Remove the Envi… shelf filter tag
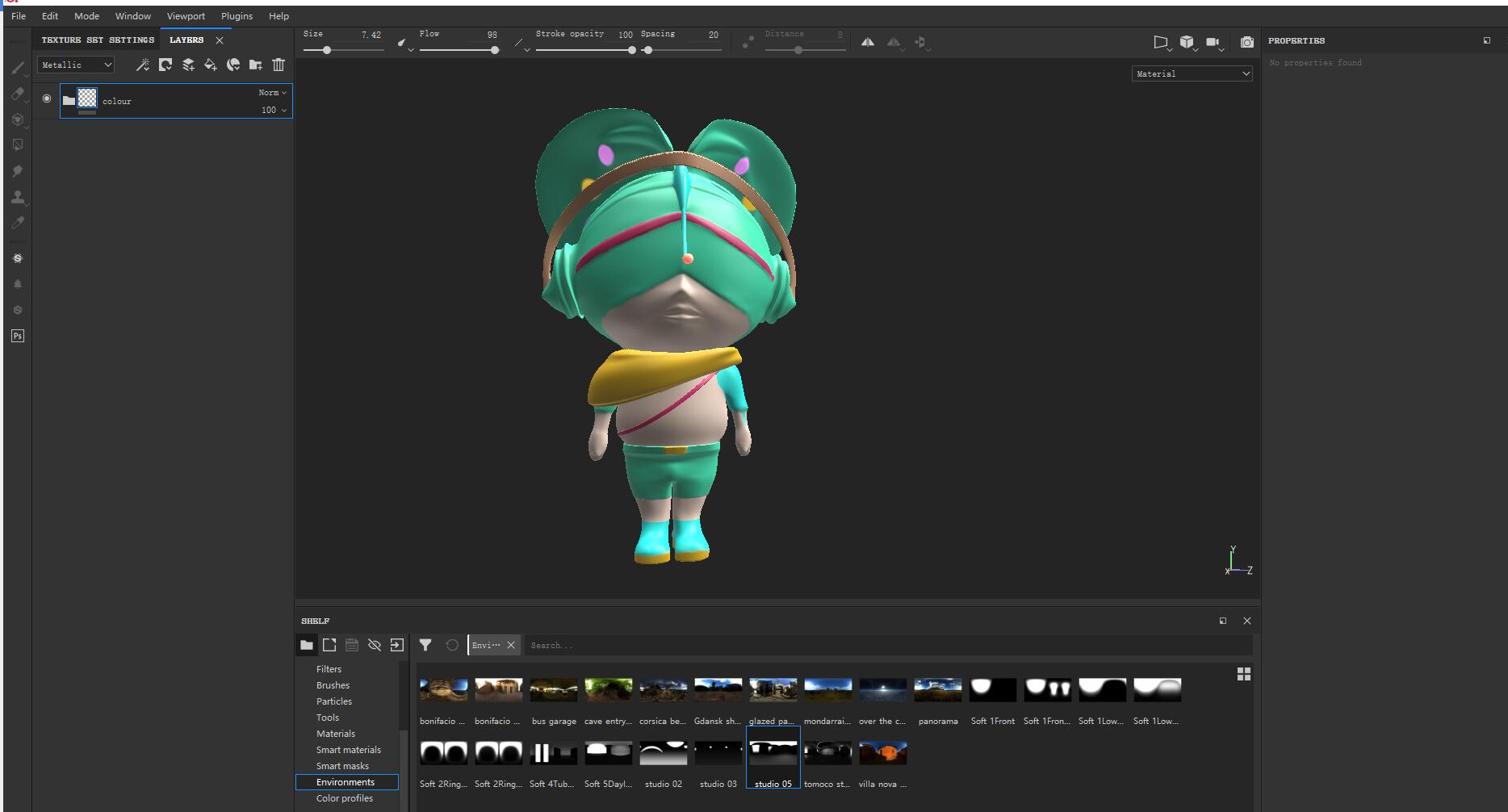Image resolution: width=1508 pixels, height=812 pixels. (x=511, y=645)
